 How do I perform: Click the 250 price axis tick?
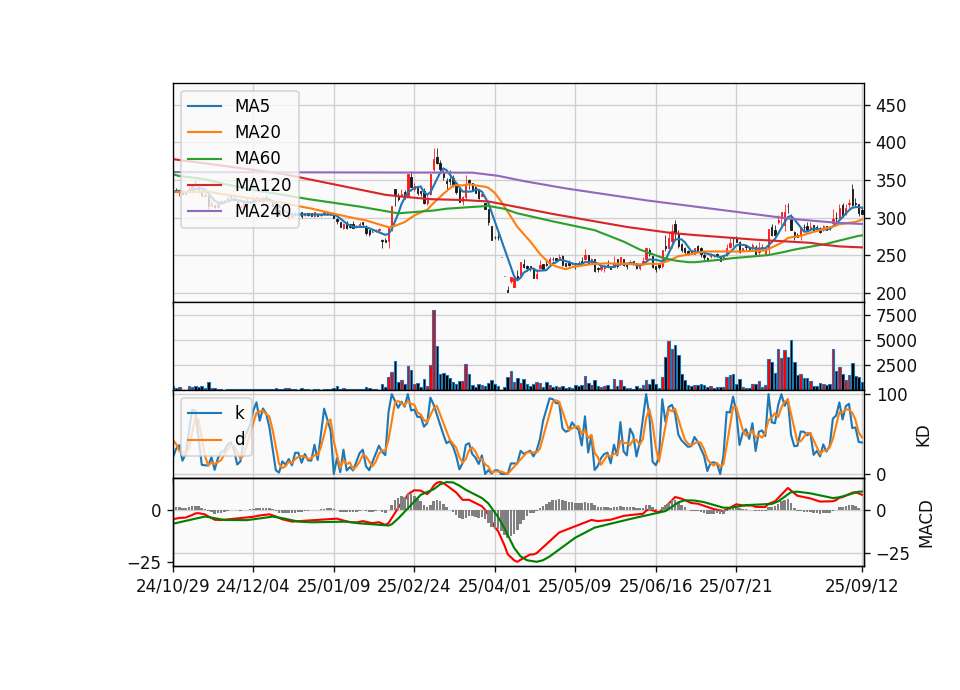(x=891, y=256)
